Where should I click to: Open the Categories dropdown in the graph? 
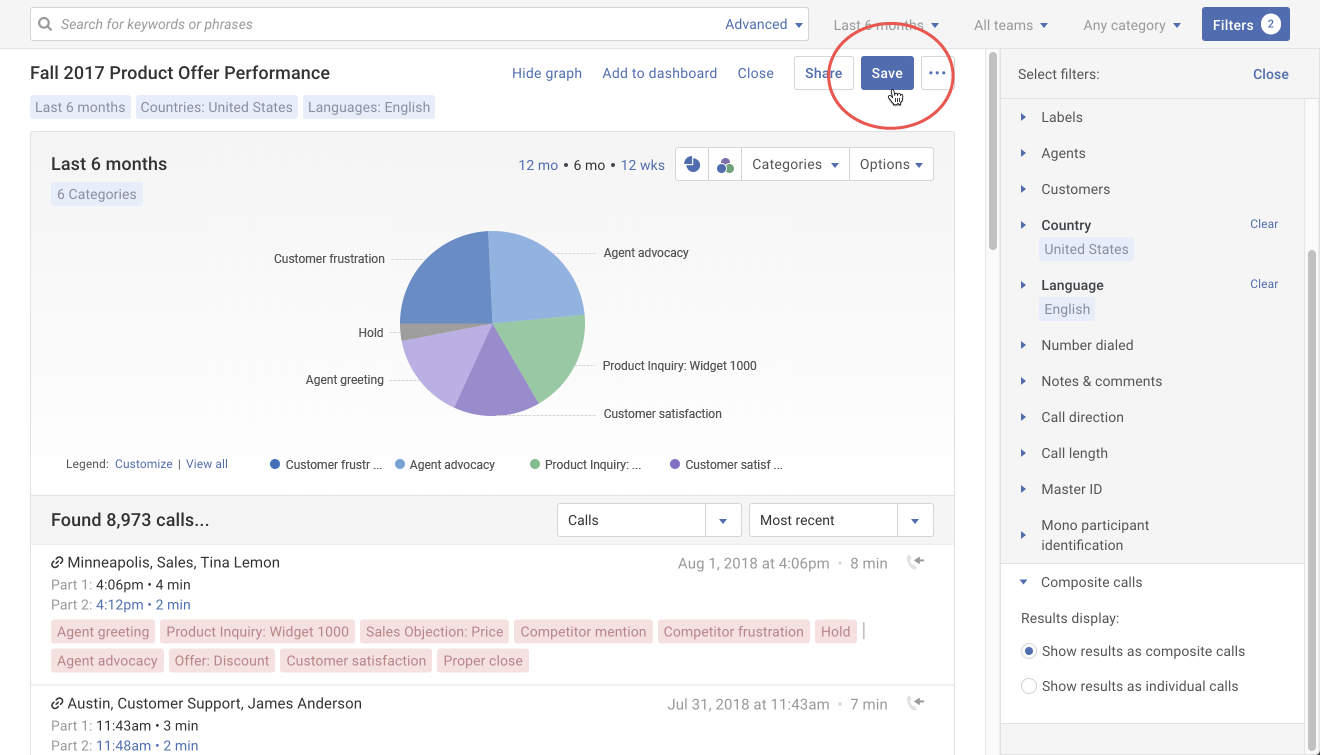(794, 165)
